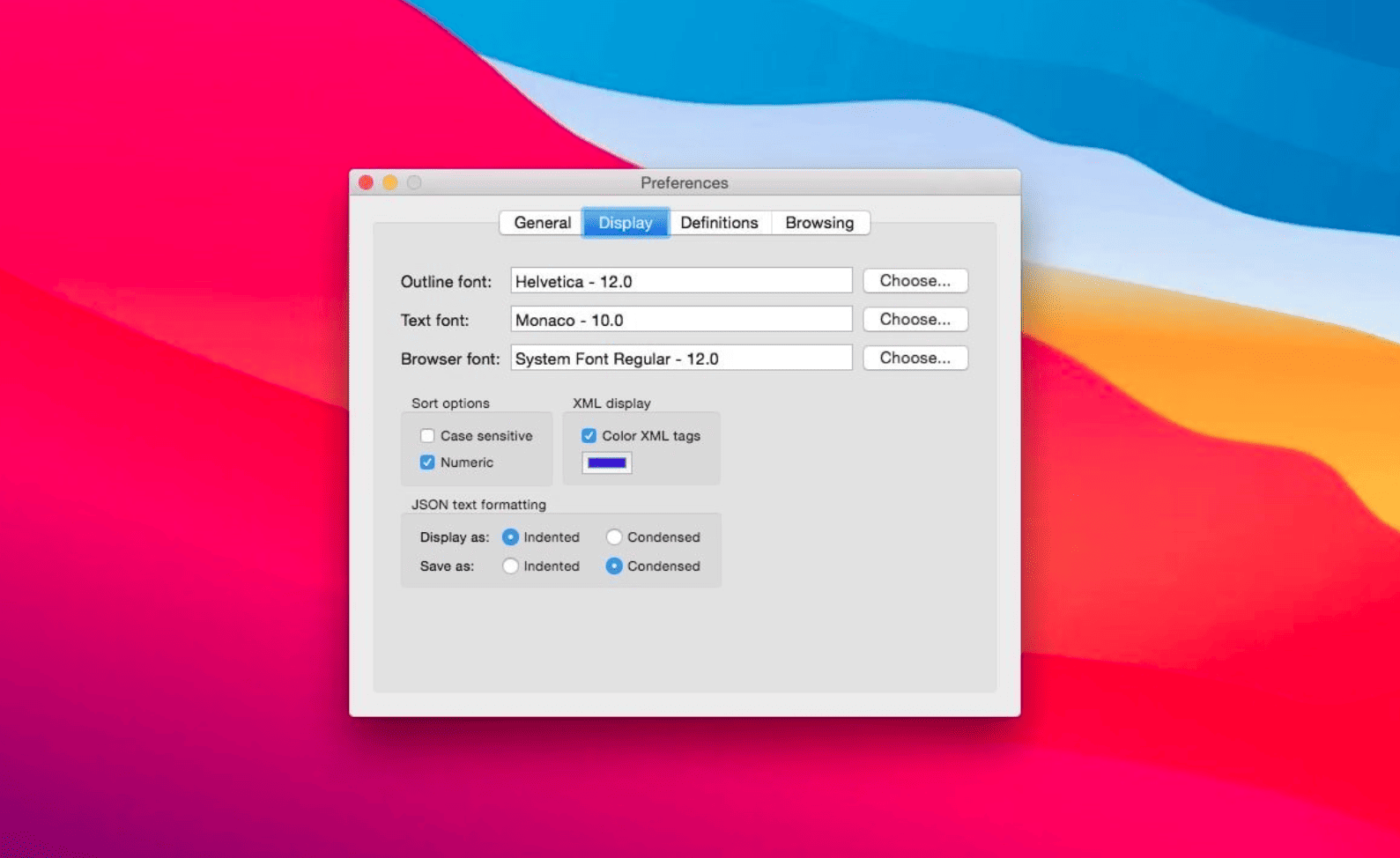Click the Sort options heading
1400x858 pixels.
point(450,403)
